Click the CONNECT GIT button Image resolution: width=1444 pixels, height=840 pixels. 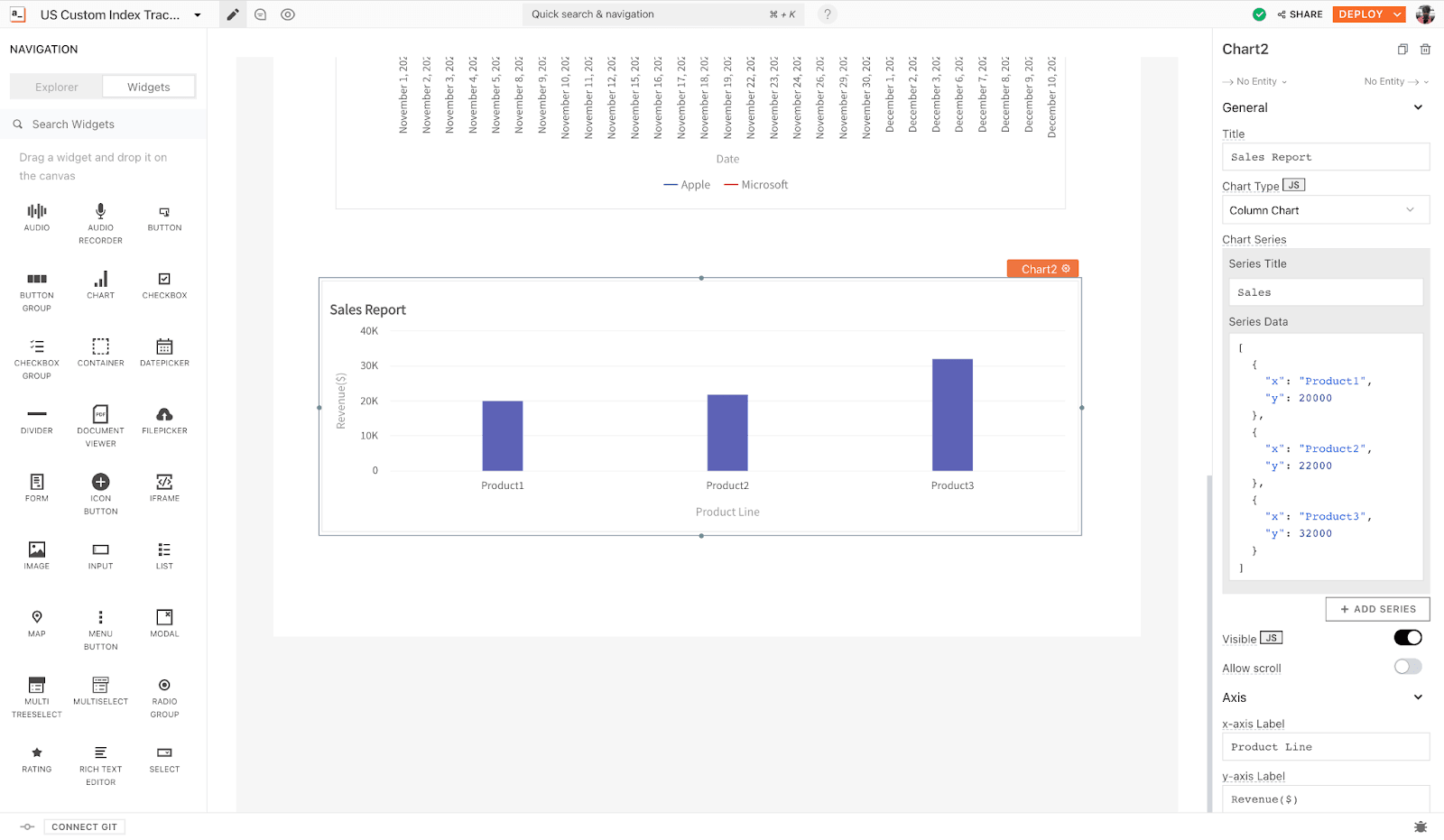84,826
